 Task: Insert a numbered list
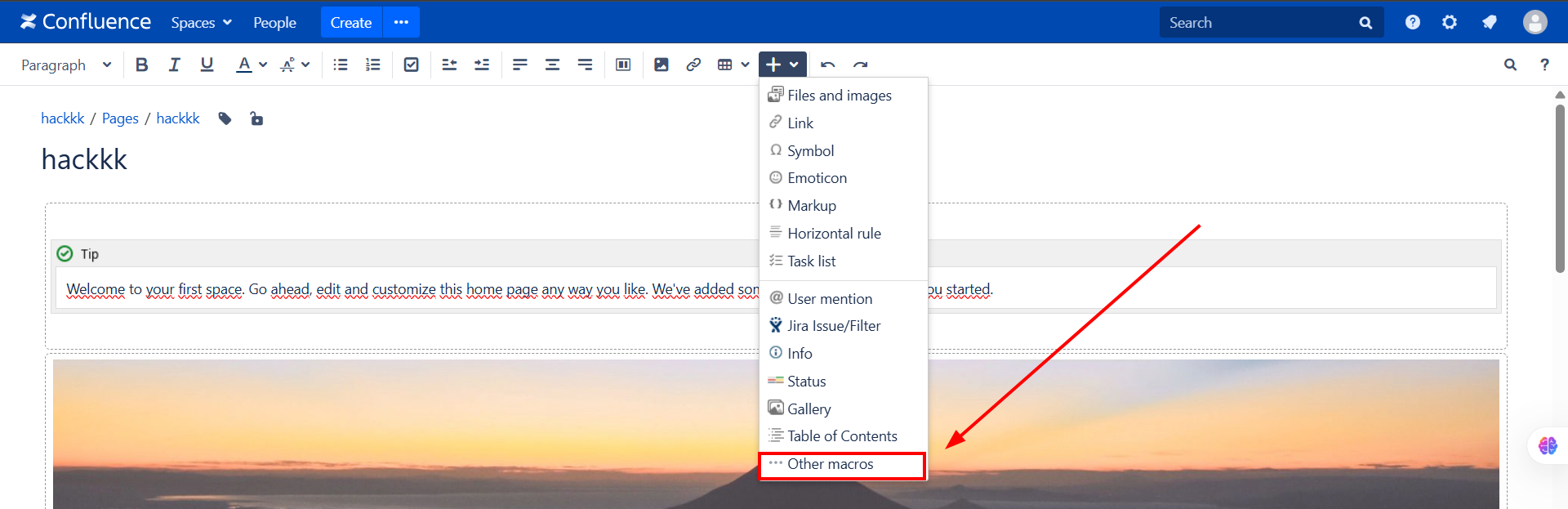pos(373,65)
